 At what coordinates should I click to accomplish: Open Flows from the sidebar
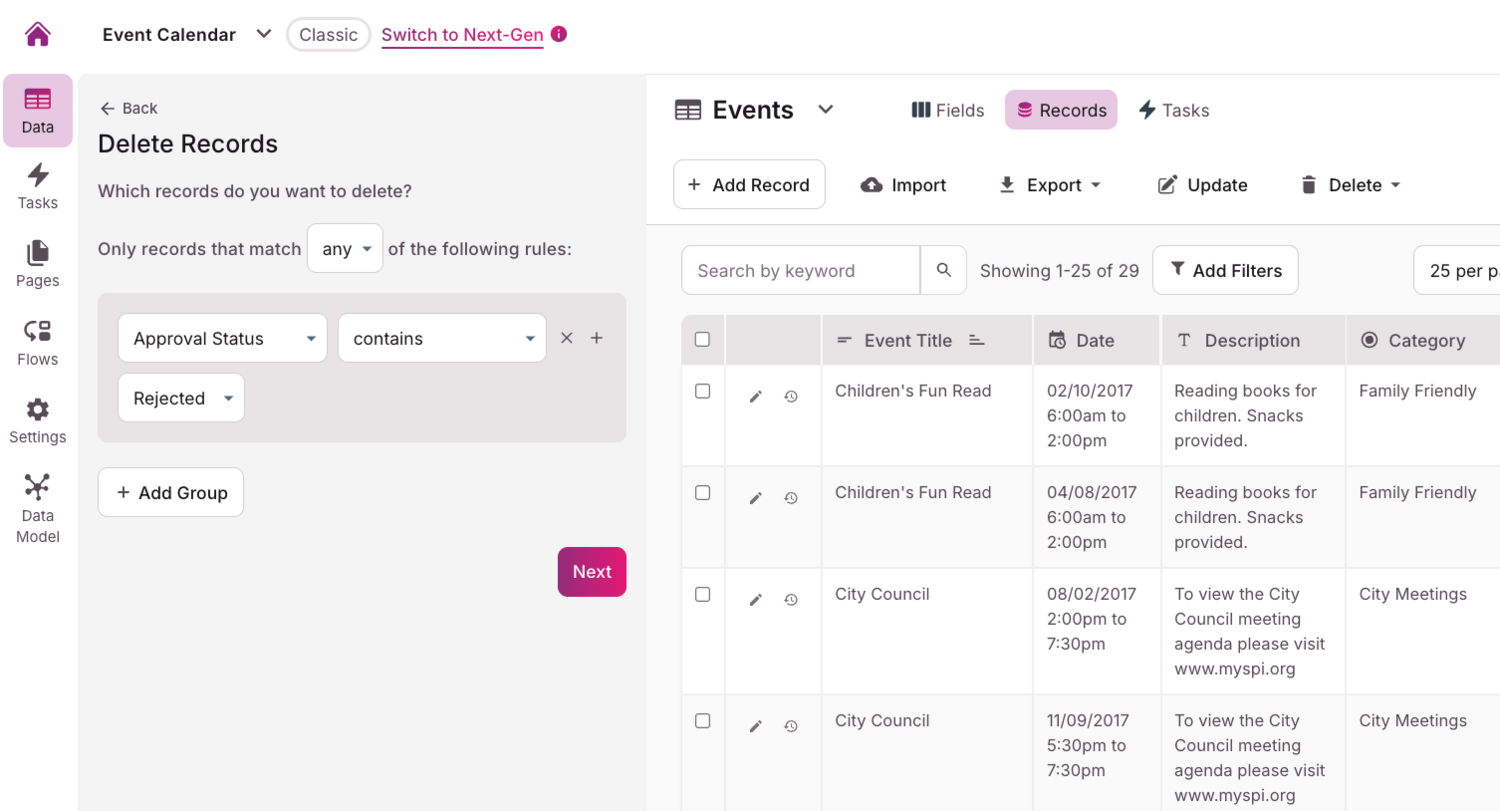click(x=37, y=342)
